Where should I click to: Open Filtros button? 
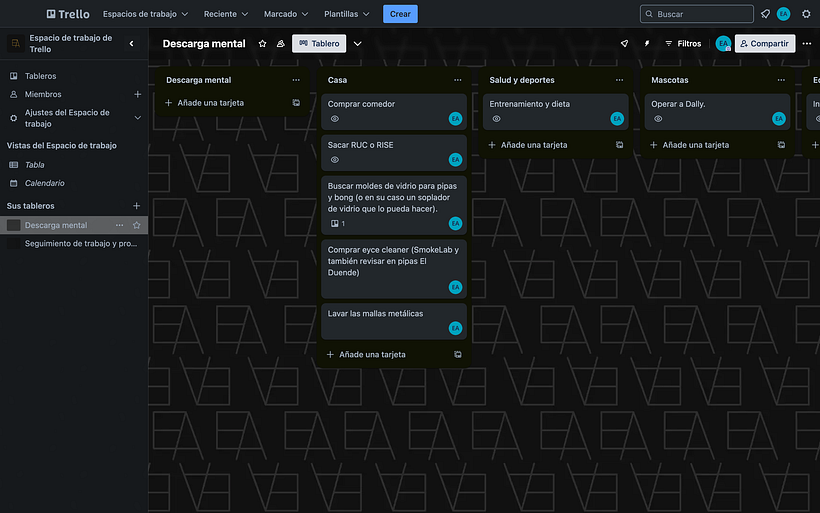(x=683, y=44)
